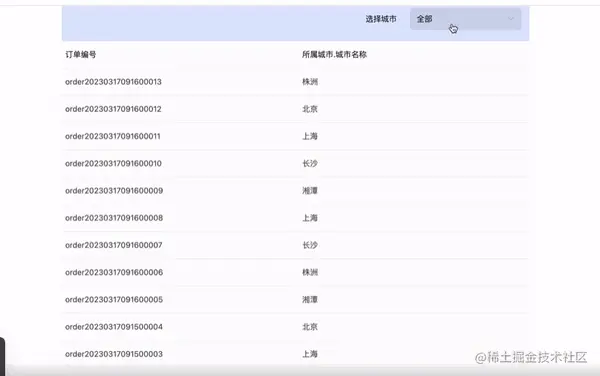Click the 订单编号 column header
The height and width of the screenshot is (376, 600).
point(80,54)
